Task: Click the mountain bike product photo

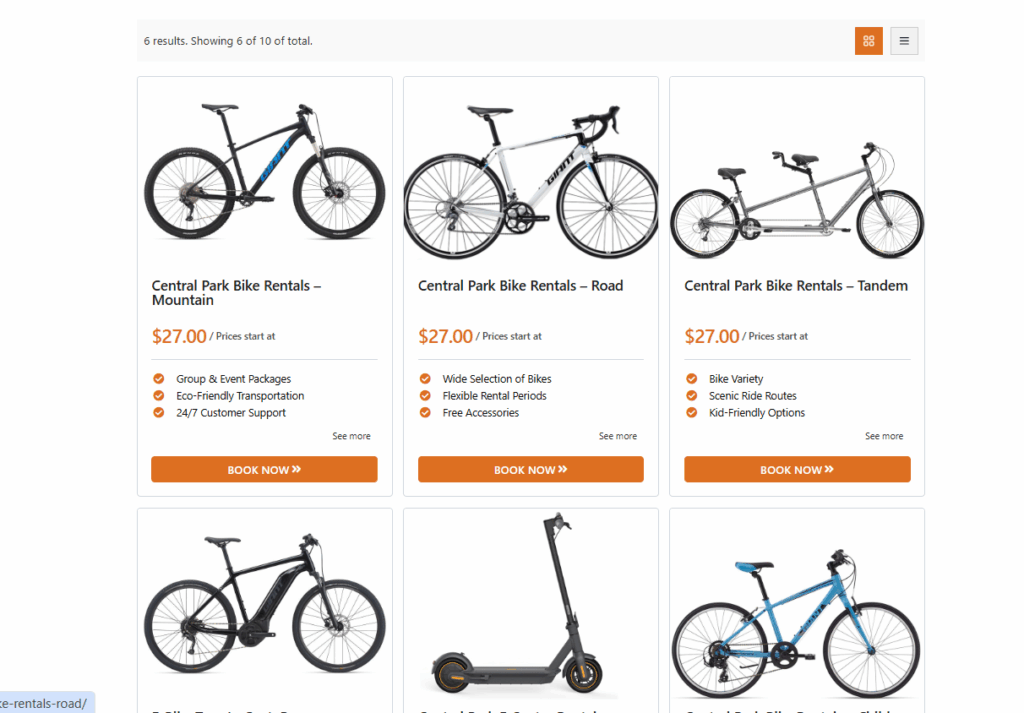Action: pyautogui.click(x=264, y=170)
